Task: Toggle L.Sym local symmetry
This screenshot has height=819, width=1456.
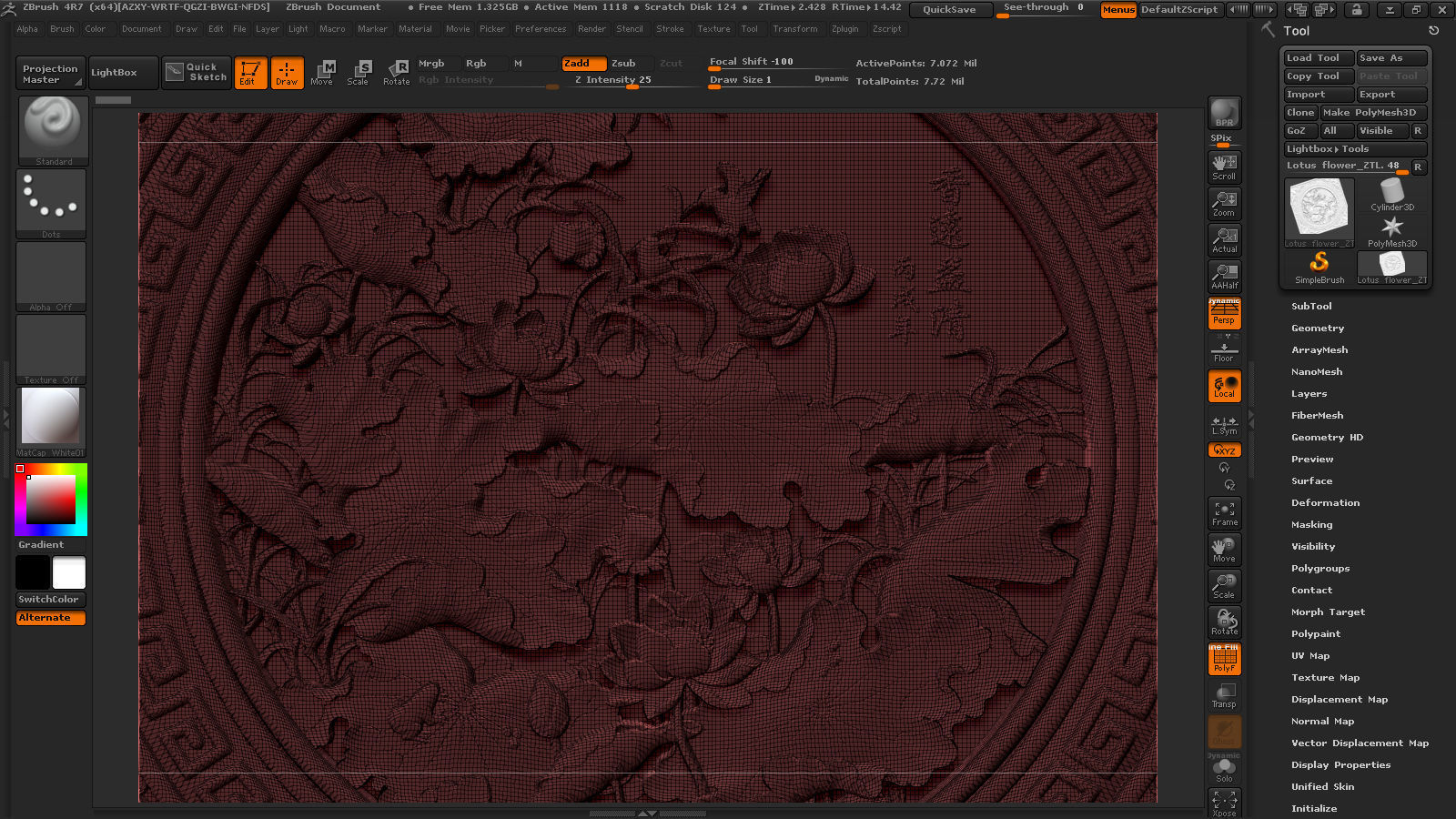Action: point(1224,425)
